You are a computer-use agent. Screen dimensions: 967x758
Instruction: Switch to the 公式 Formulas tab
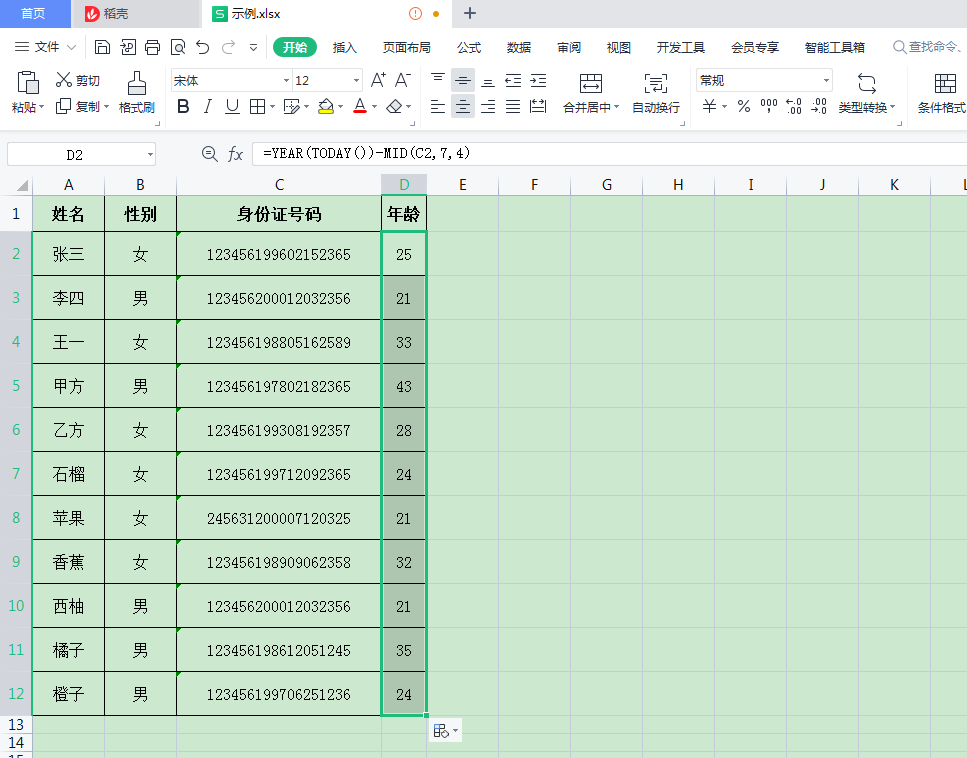coord(469,47)
